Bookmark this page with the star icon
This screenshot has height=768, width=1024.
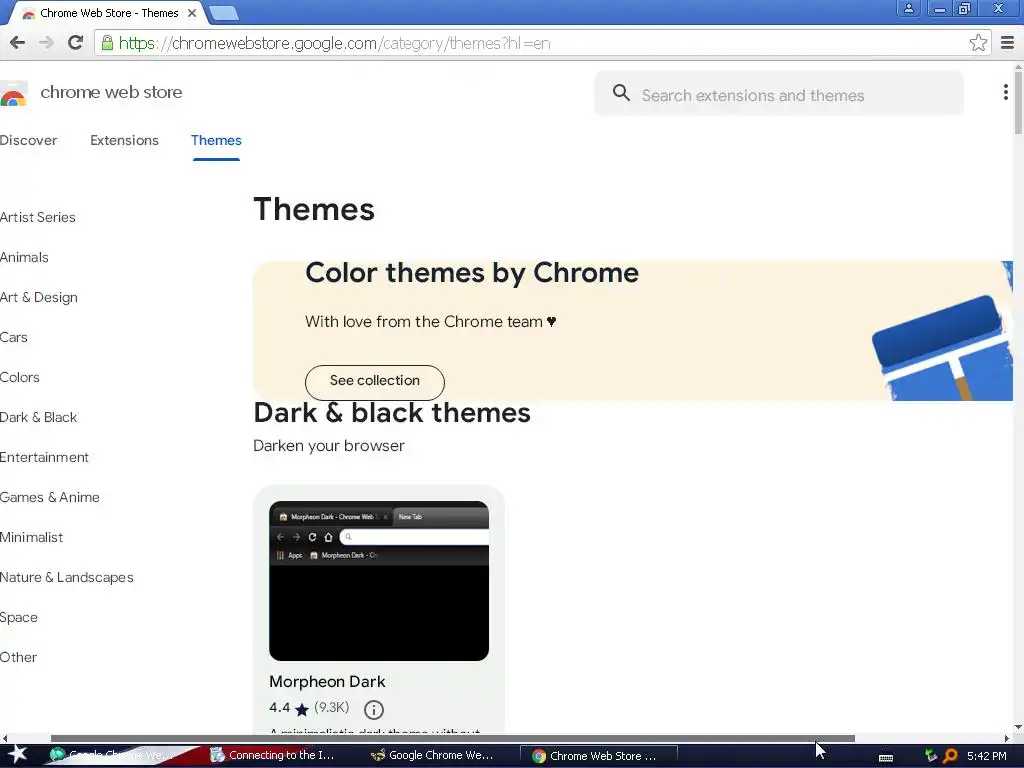pos(978,43)
